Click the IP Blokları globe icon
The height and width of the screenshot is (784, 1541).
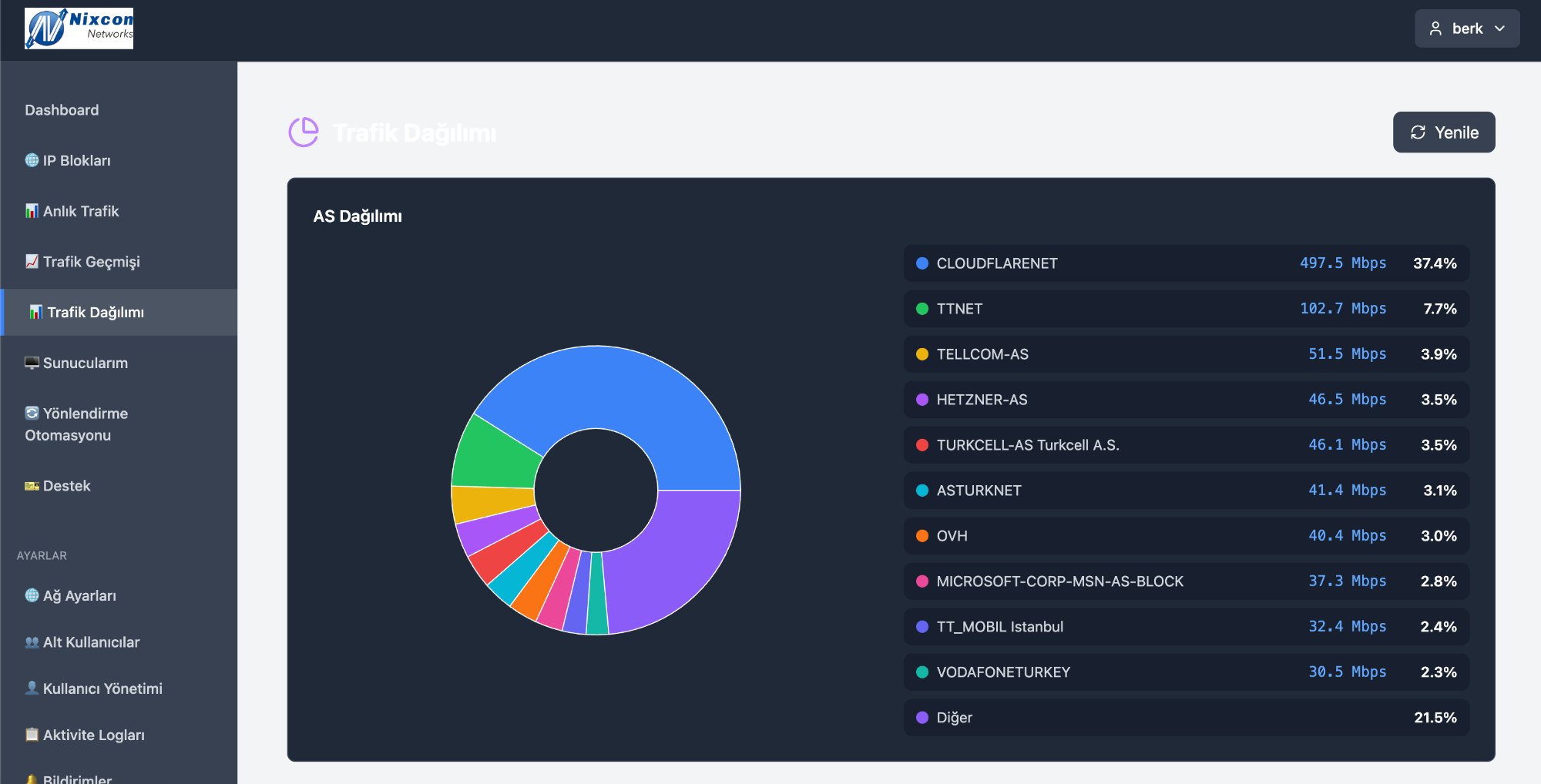(32, 160)
